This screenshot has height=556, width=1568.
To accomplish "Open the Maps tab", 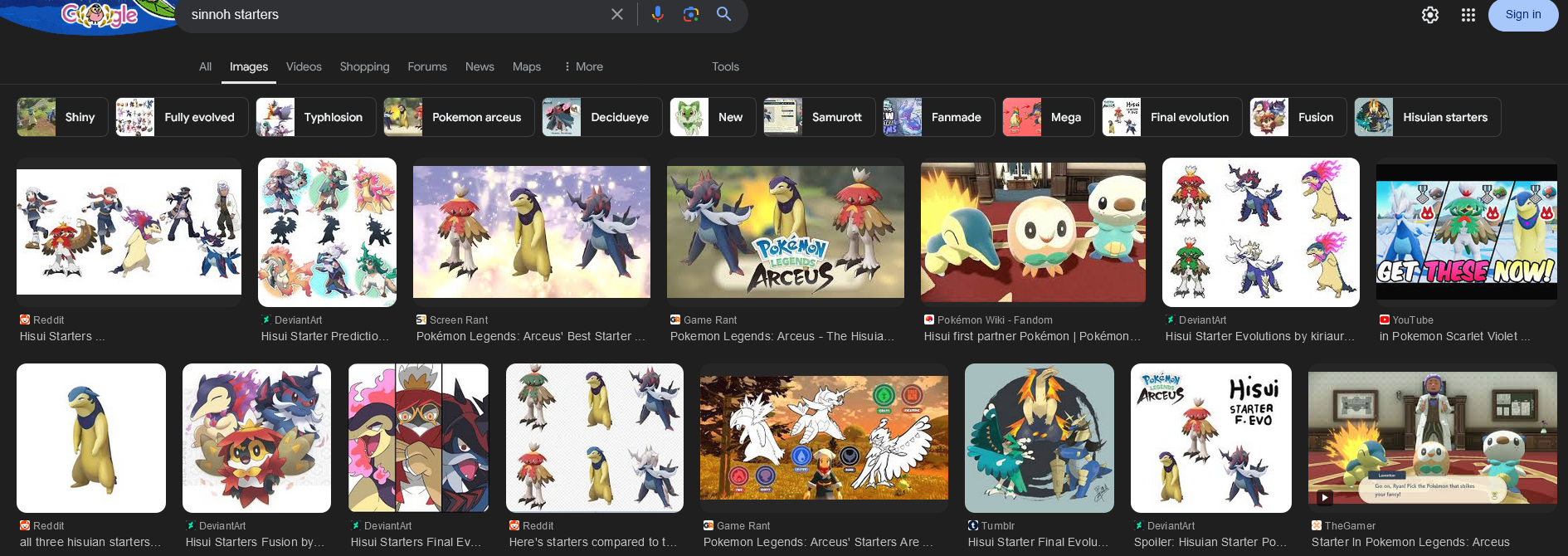I will pos(527,66).
